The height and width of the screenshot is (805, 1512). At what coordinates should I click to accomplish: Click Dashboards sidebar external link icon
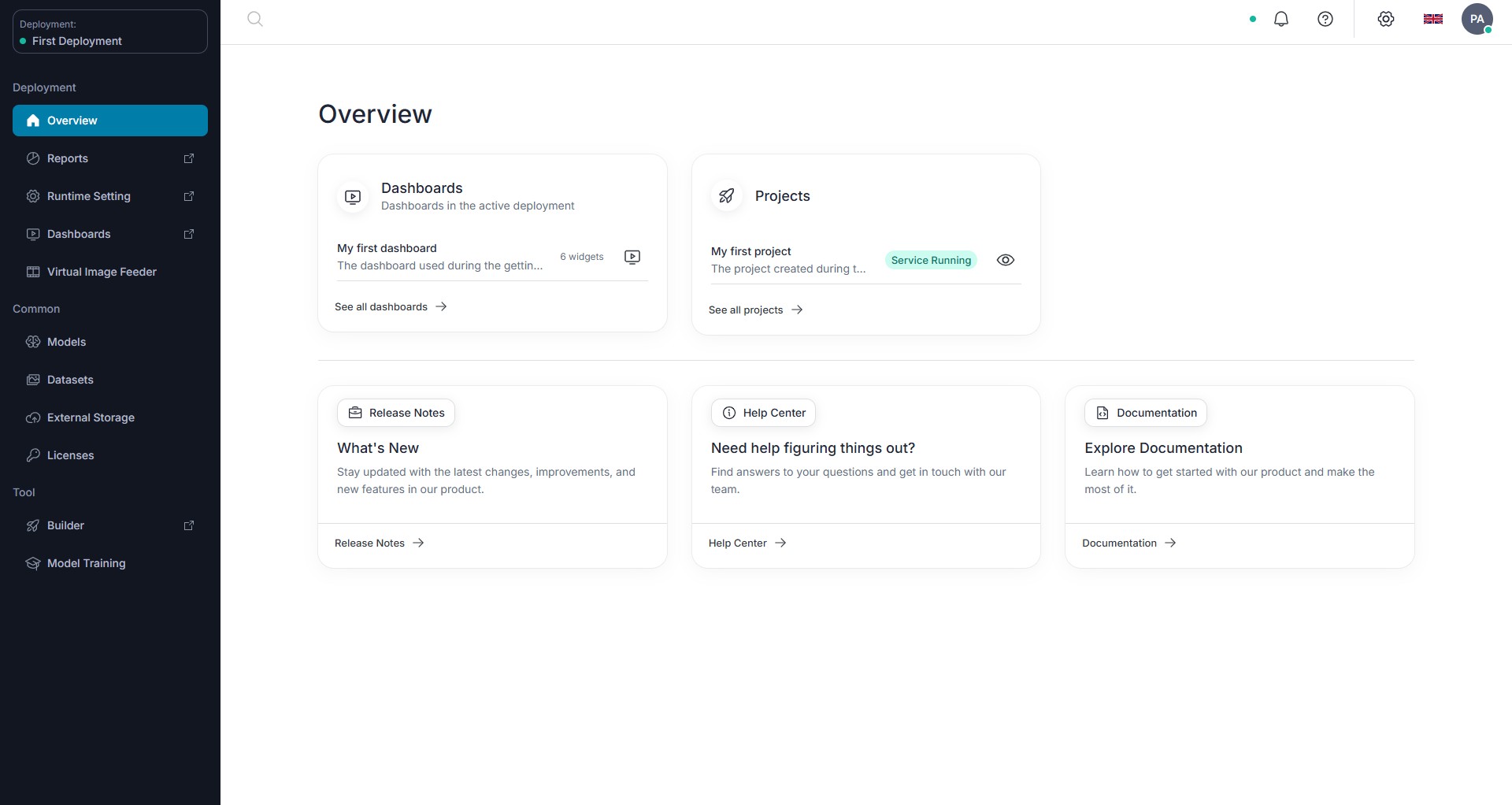189,234
